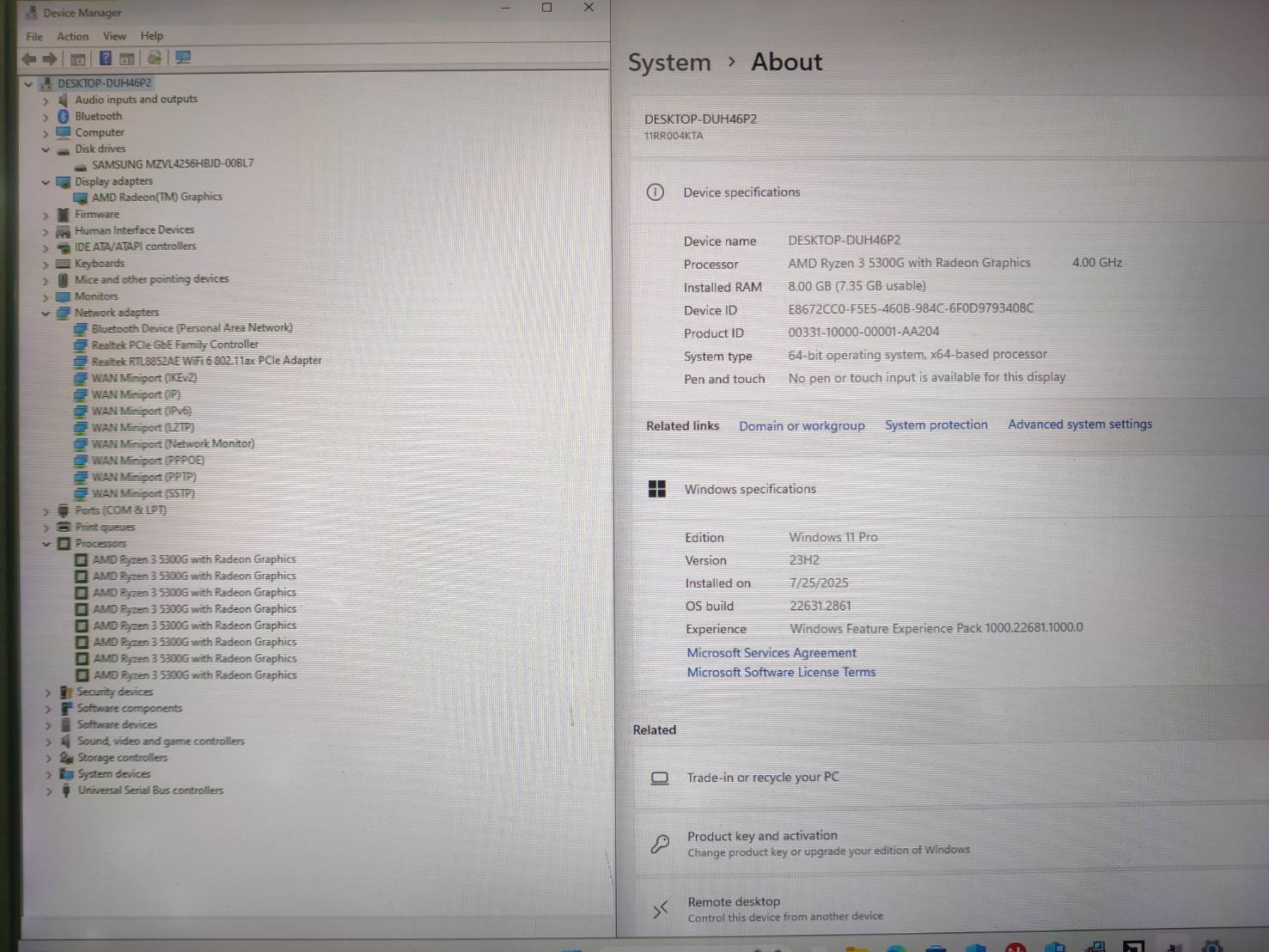
Task: Toggle the Show/Hide Console Tree toolbar icon
Action: pos(77,58)
